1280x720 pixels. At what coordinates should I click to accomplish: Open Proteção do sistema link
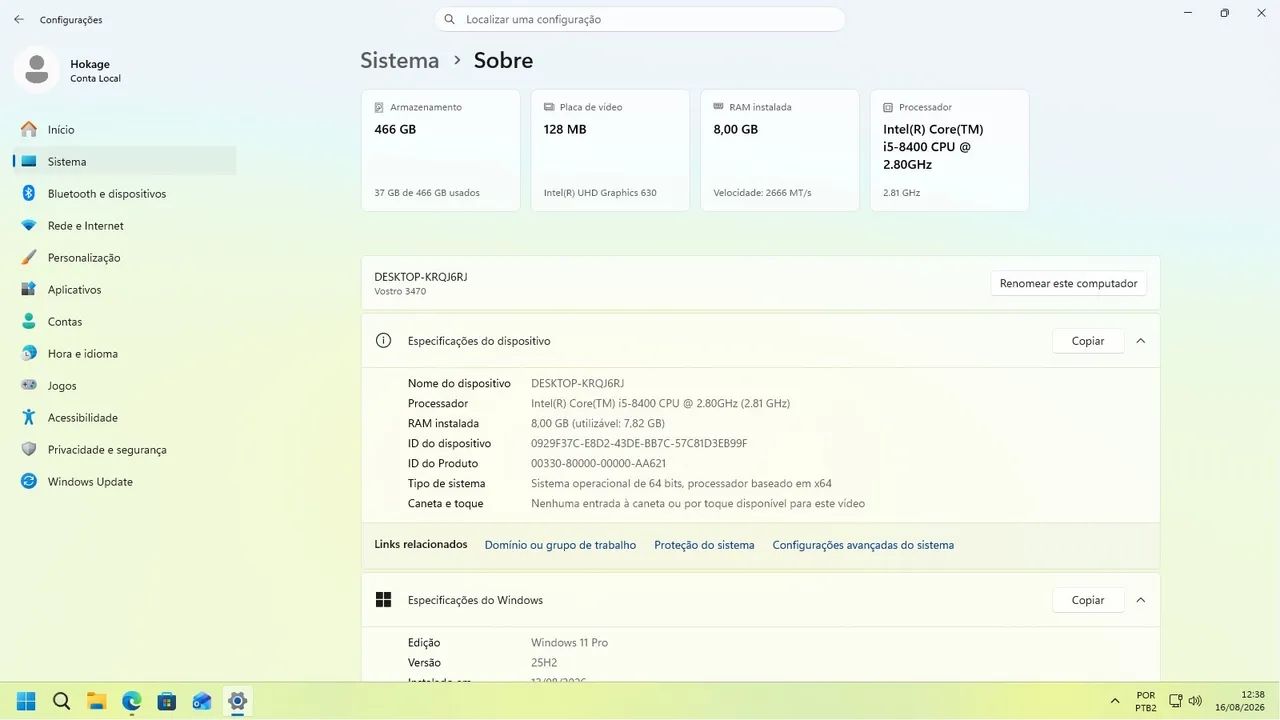point(704,545)
